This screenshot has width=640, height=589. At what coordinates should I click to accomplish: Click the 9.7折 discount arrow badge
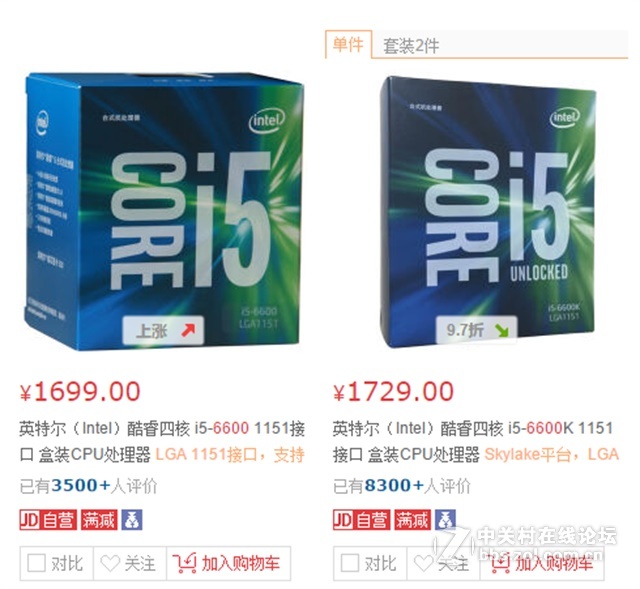click(x=476, y=329)
